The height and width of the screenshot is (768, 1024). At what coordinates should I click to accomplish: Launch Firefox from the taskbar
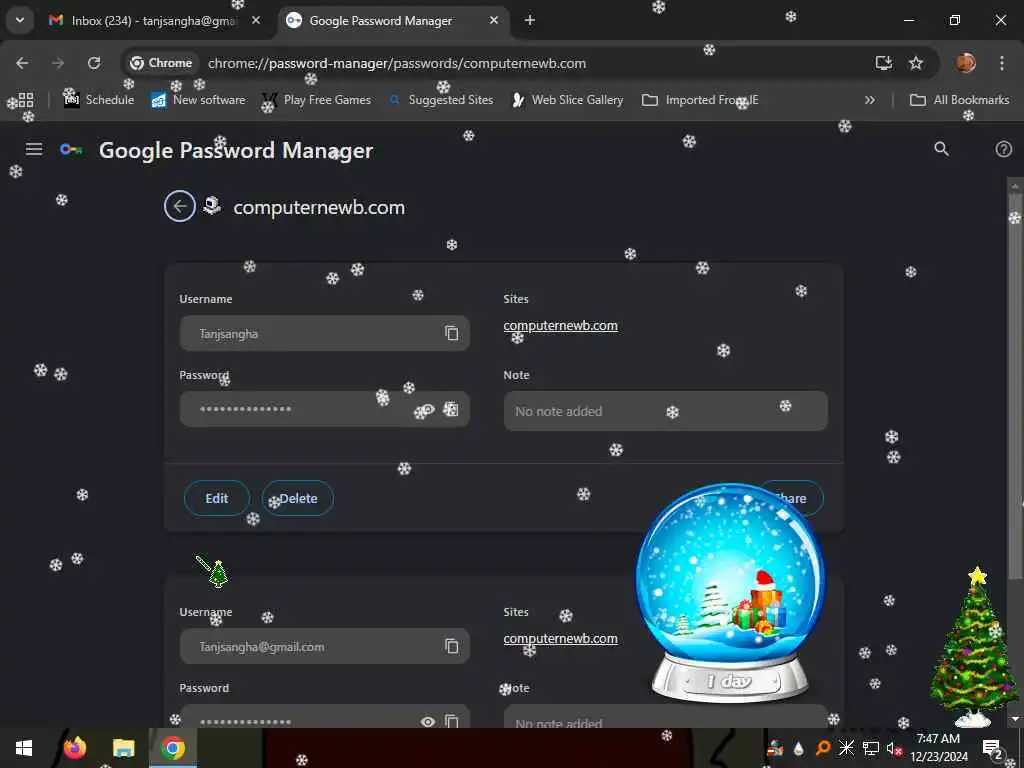74,748
